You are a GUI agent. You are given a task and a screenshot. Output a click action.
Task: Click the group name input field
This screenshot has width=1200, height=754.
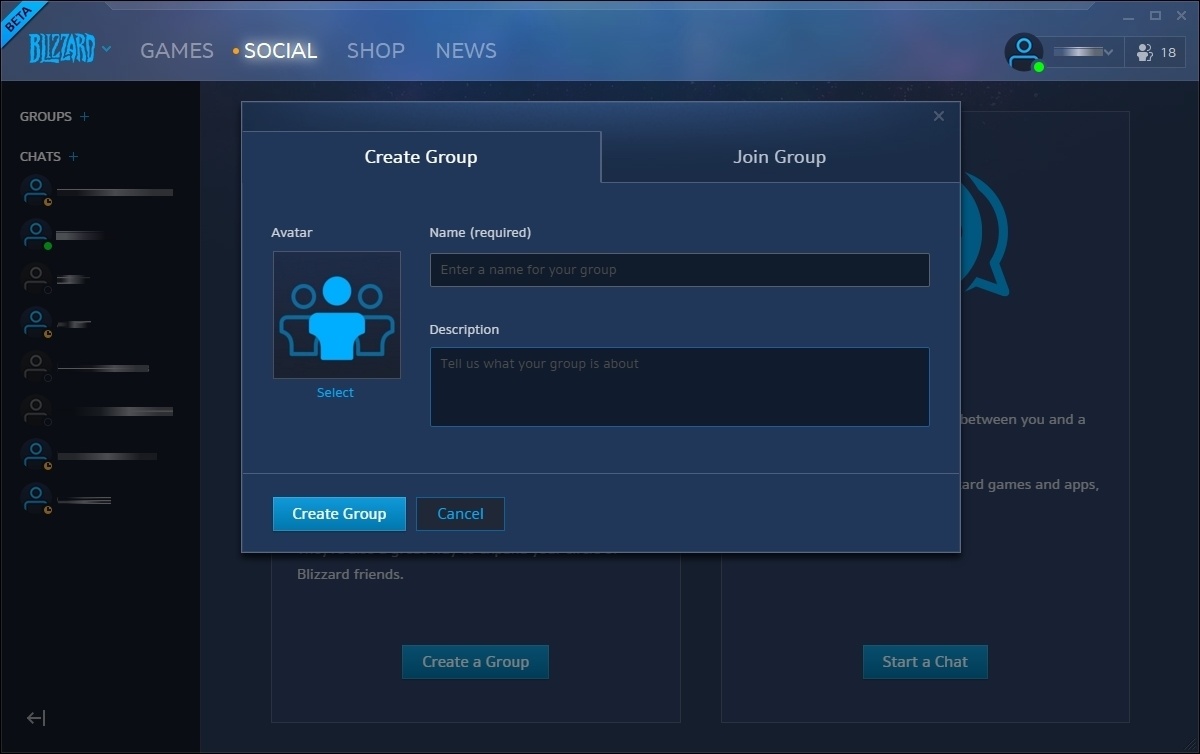pos(680,269)
